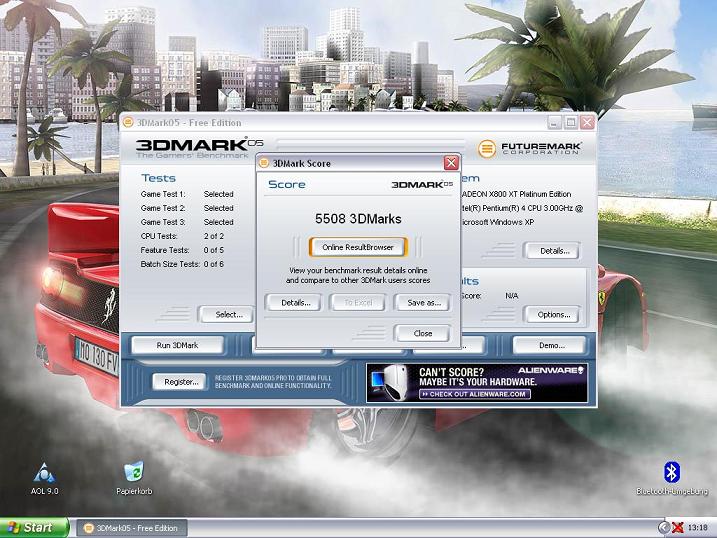
Task: Click Feature Tests 0 of 5 row
Action: [x=182, y=250]
